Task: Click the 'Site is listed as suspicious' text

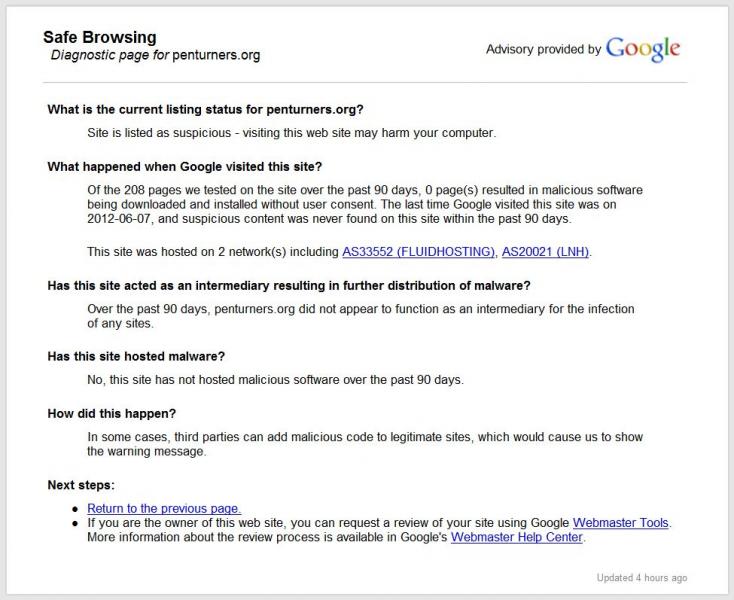Action: click(x=291, y=132)
